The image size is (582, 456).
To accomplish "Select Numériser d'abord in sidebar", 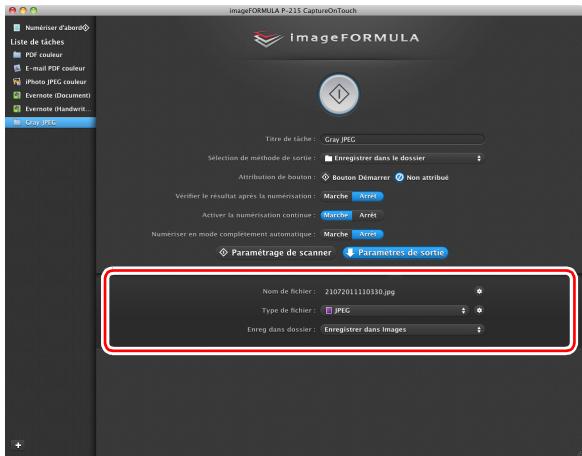I will 50,28.
